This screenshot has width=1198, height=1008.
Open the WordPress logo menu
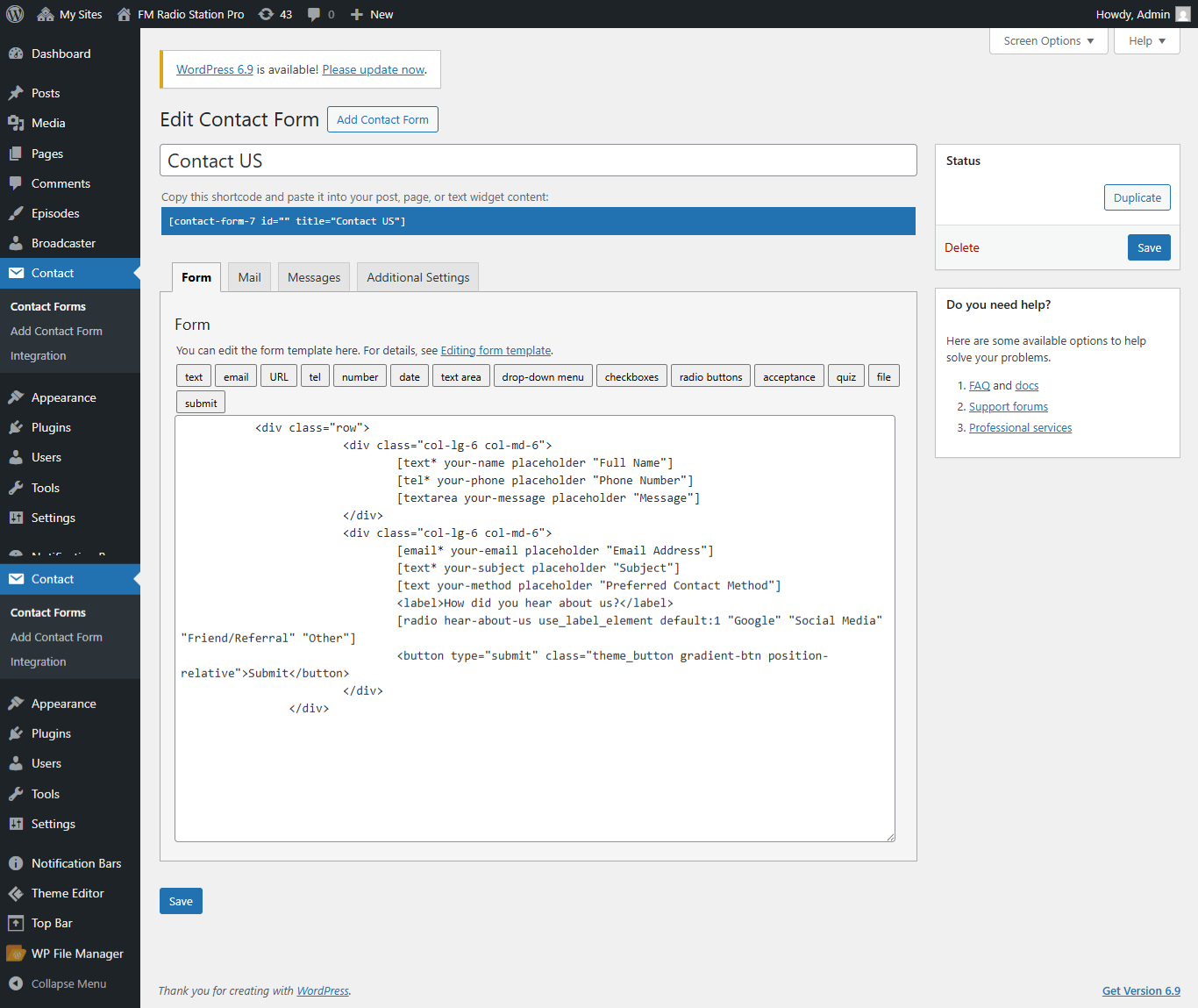coord(14,13)
